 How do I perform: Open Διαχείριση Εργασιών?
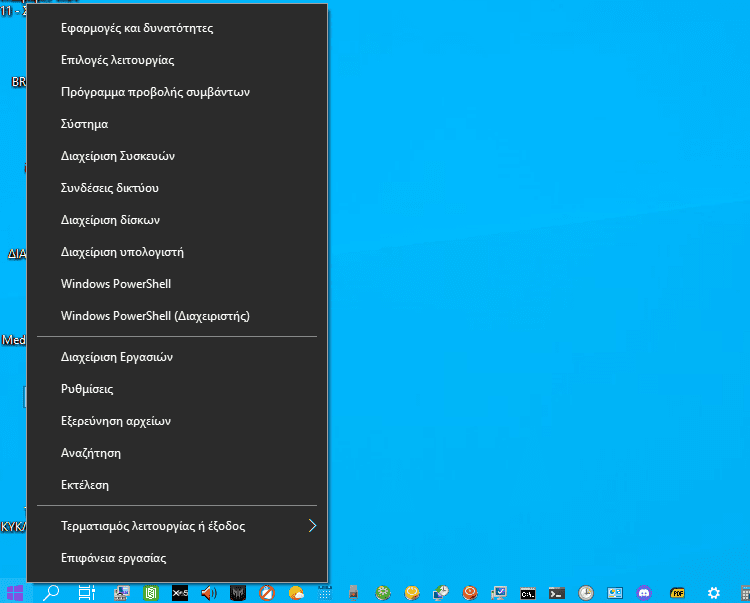point(117,357)
